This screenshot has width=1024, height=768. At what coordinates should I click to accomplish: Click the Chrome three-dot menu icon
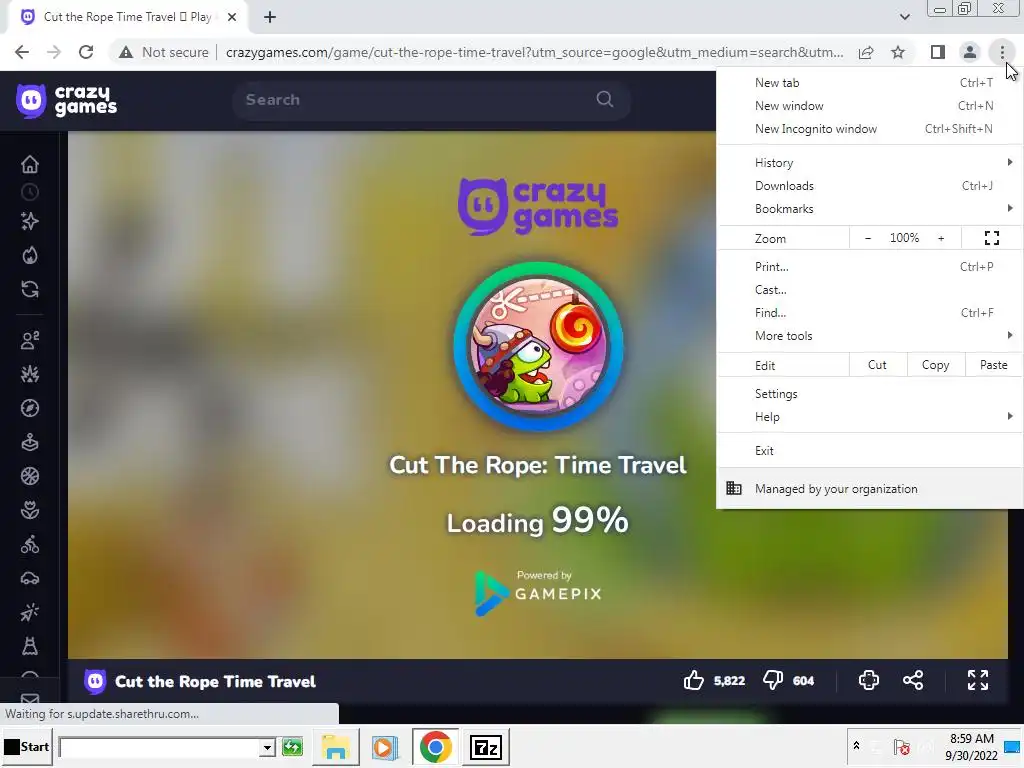pyautogui.click(x=1002, y=52)
